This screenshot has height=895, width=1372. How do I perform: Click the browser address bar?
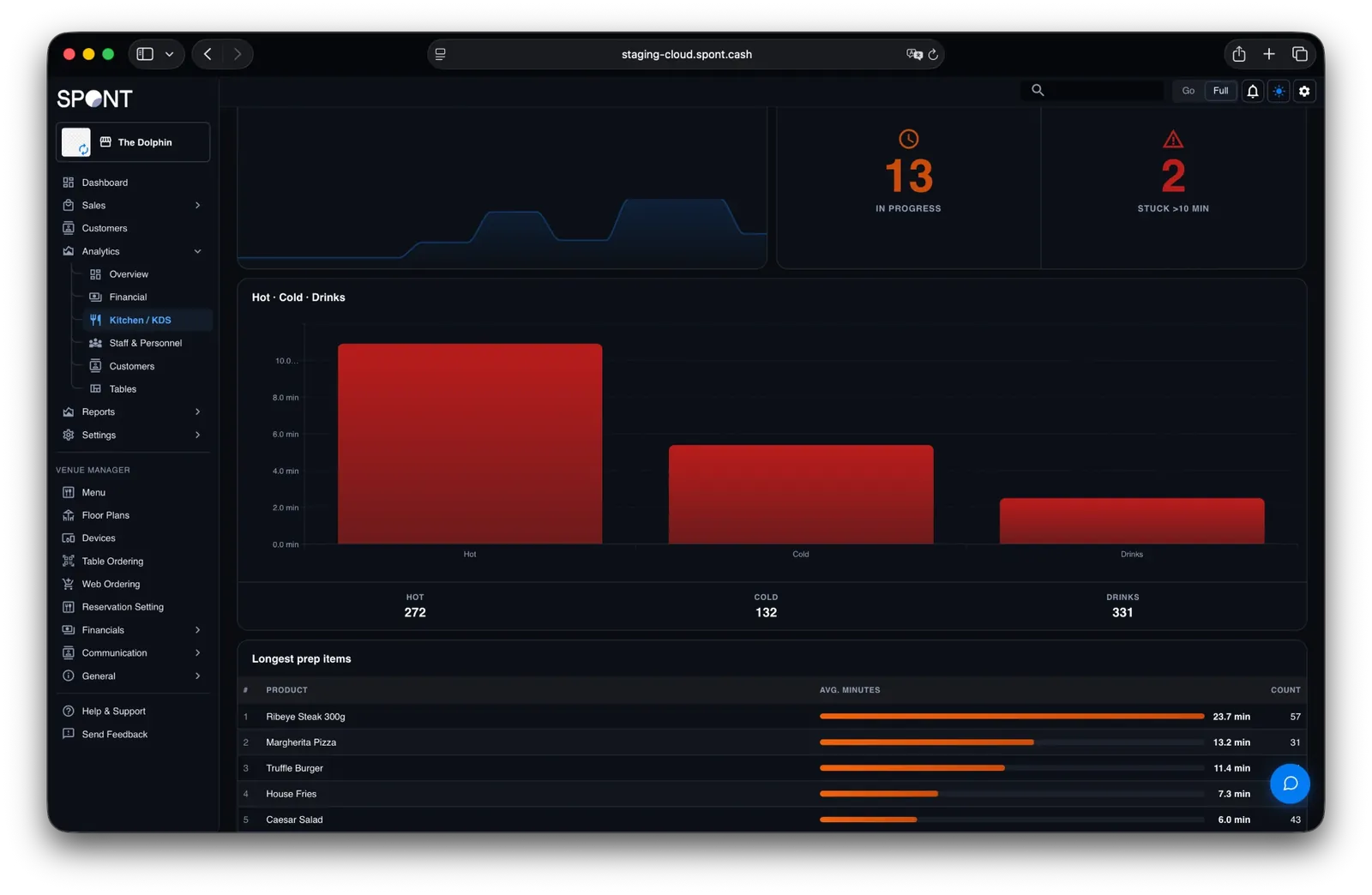tap(686, 54)
